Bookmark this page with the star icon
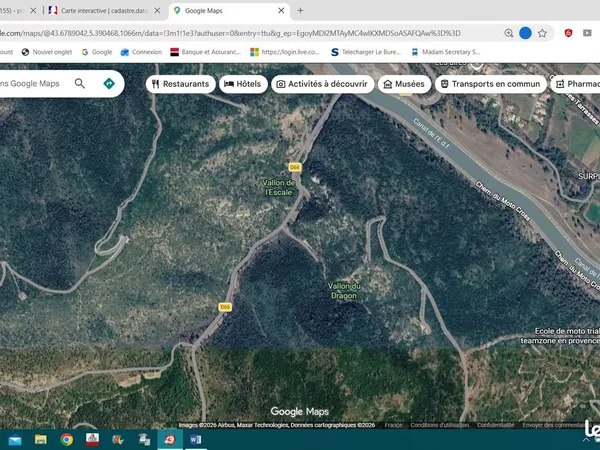 (542, 33)
